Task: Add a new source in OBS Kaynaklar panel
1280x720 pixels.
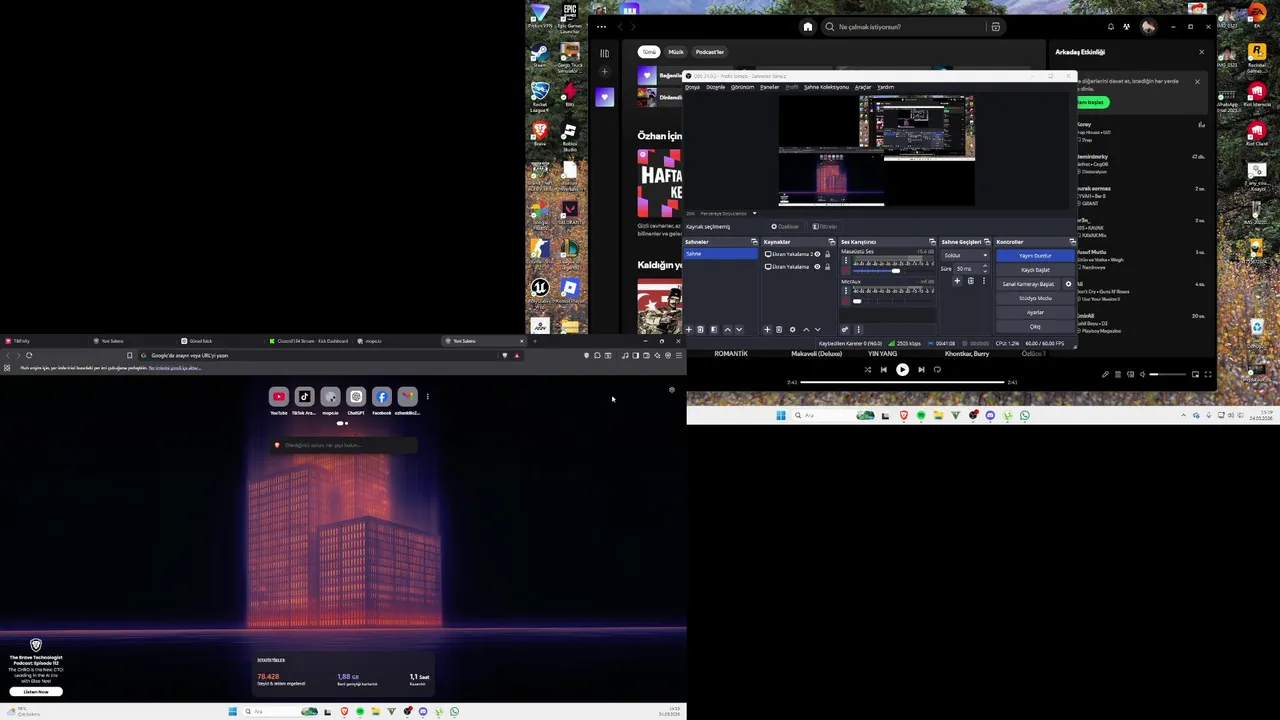Action: tap(767, 329)
